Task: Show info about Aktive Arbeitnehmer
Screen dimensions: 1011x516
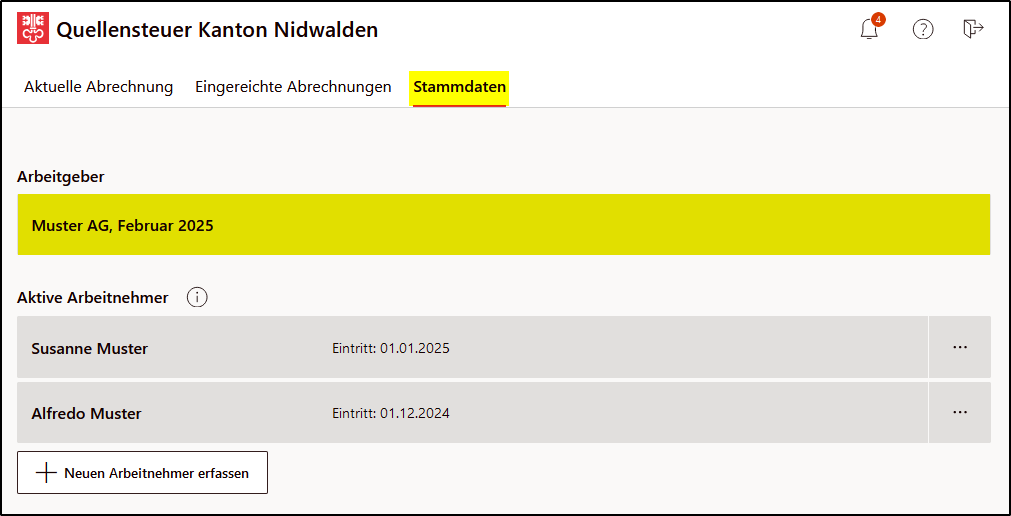Action: (197, 297)
